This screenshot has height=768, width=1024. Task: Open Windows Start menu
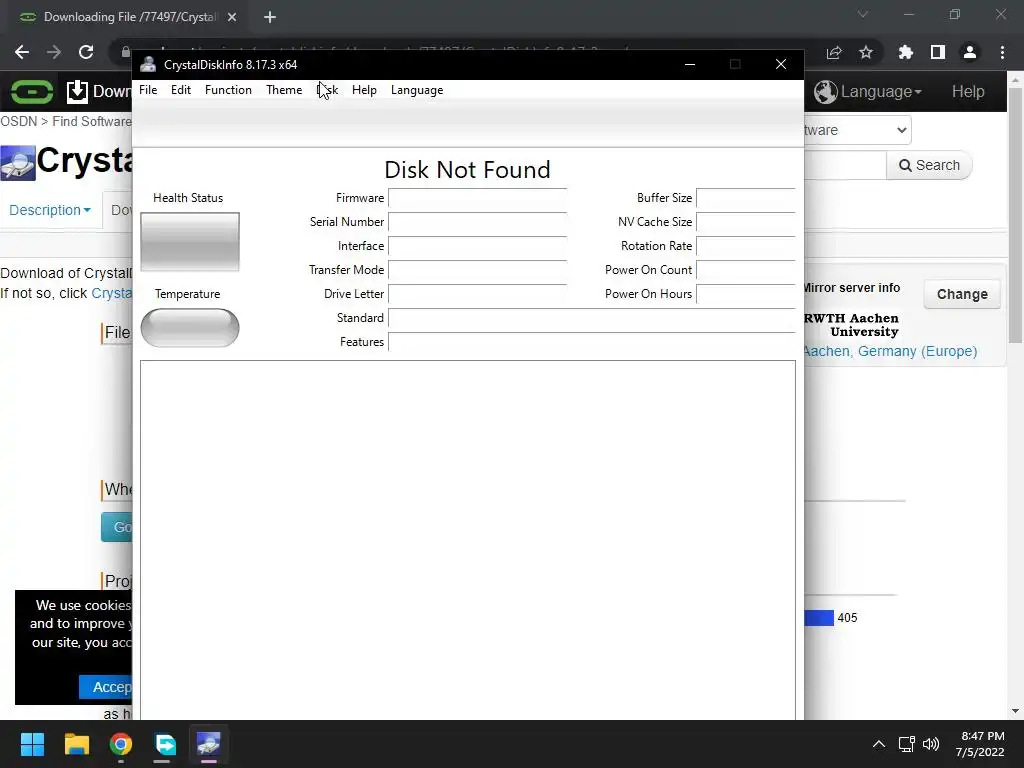(x=32, y=744)
